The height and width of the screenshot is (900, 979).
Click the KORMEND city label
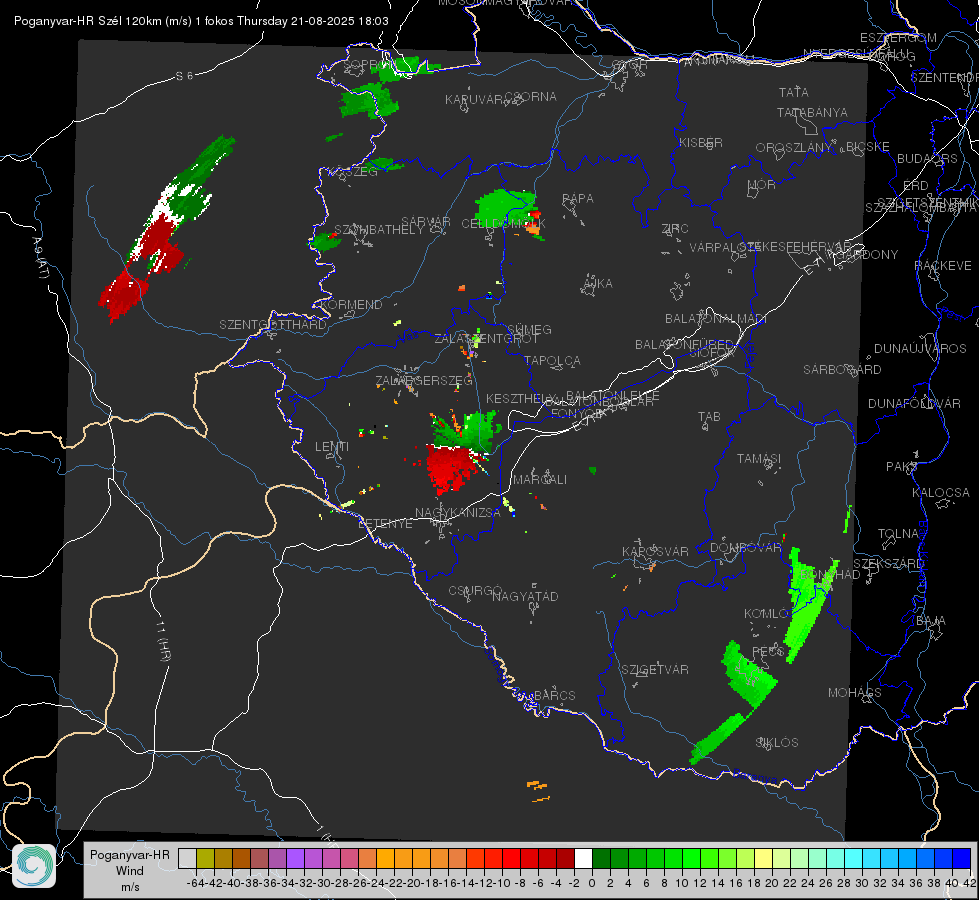(x=350, y=305)
